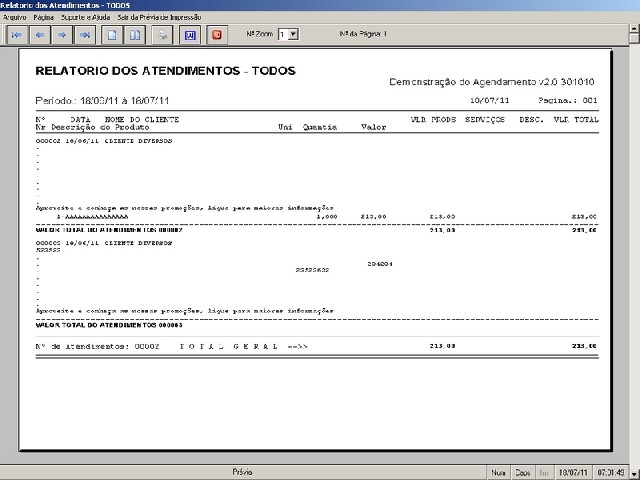Click Demonstração do Agendamento v2.0 text
The image size is (640, 480).
coord(491,82)
